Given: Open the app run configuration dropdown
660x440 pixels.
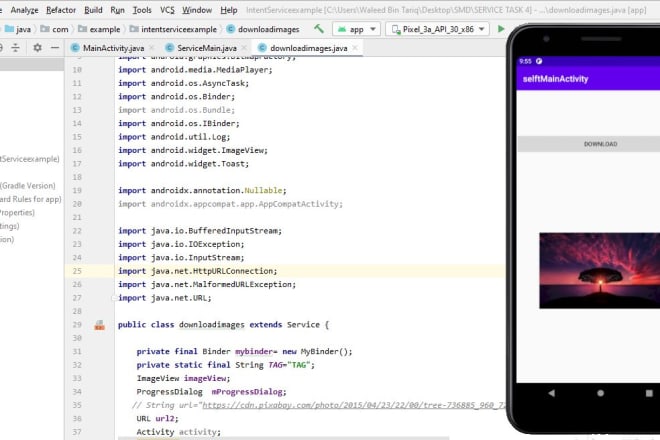Looking at the screenshot, I should pos(357,29).
